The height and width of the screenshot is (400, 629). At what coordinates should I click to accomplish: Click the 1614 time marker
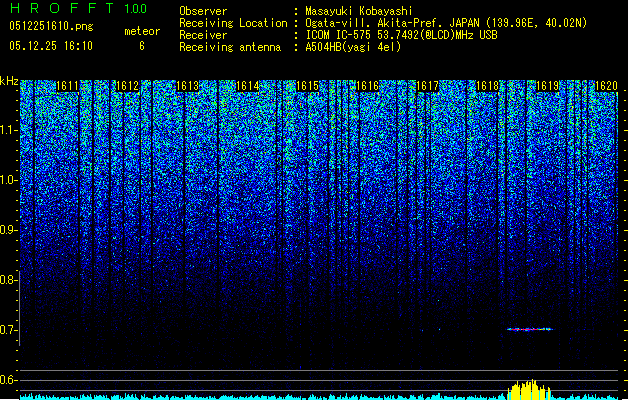pos(248,86)
